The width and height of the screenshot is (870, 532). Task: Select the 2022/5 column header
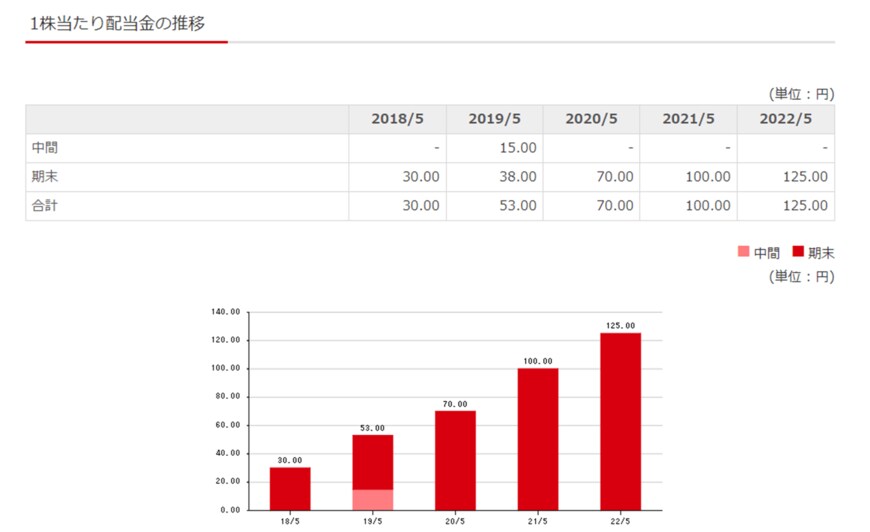tap(785, 119)
